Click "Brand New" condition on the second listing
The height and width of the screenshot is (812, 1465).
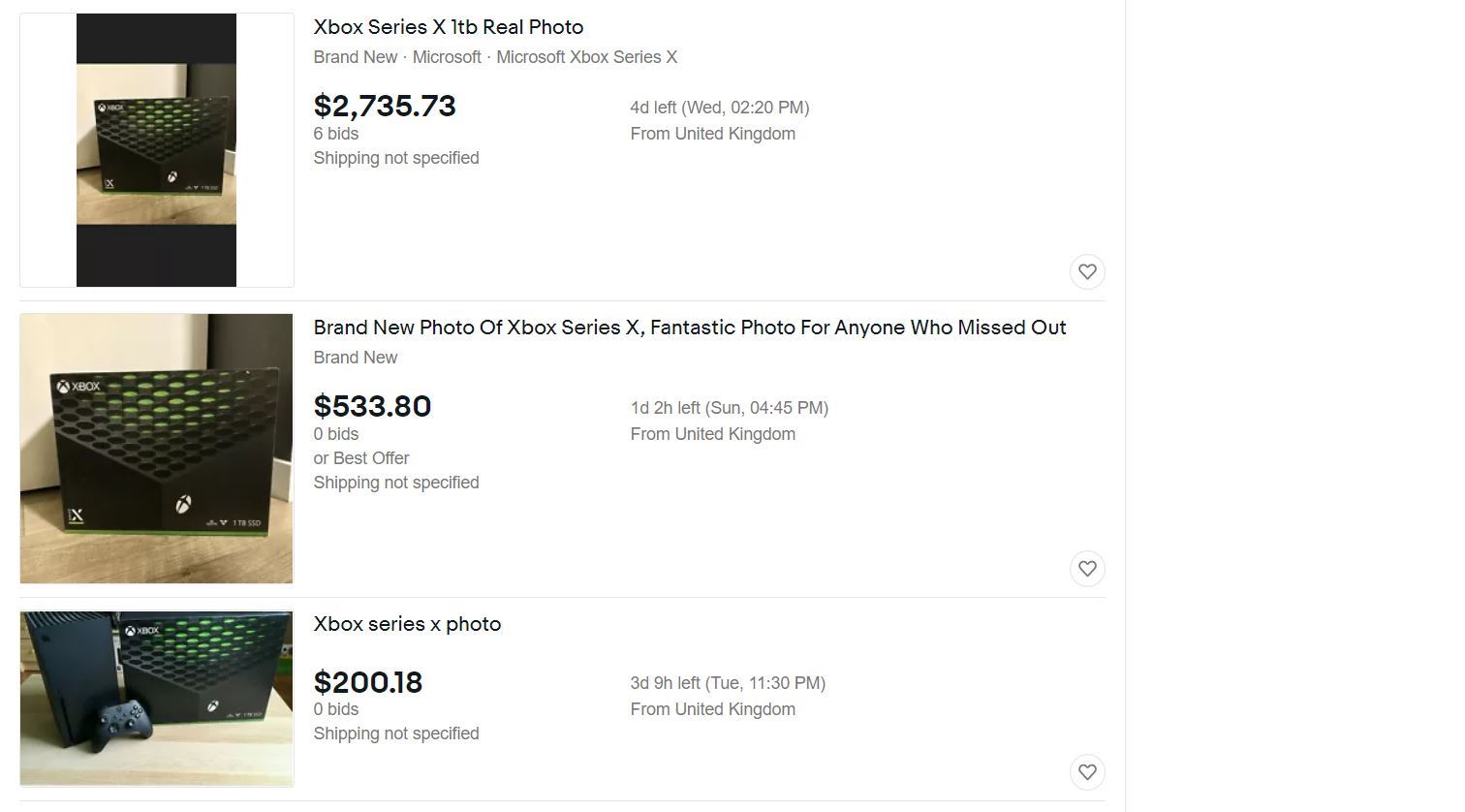coord(355,358)
